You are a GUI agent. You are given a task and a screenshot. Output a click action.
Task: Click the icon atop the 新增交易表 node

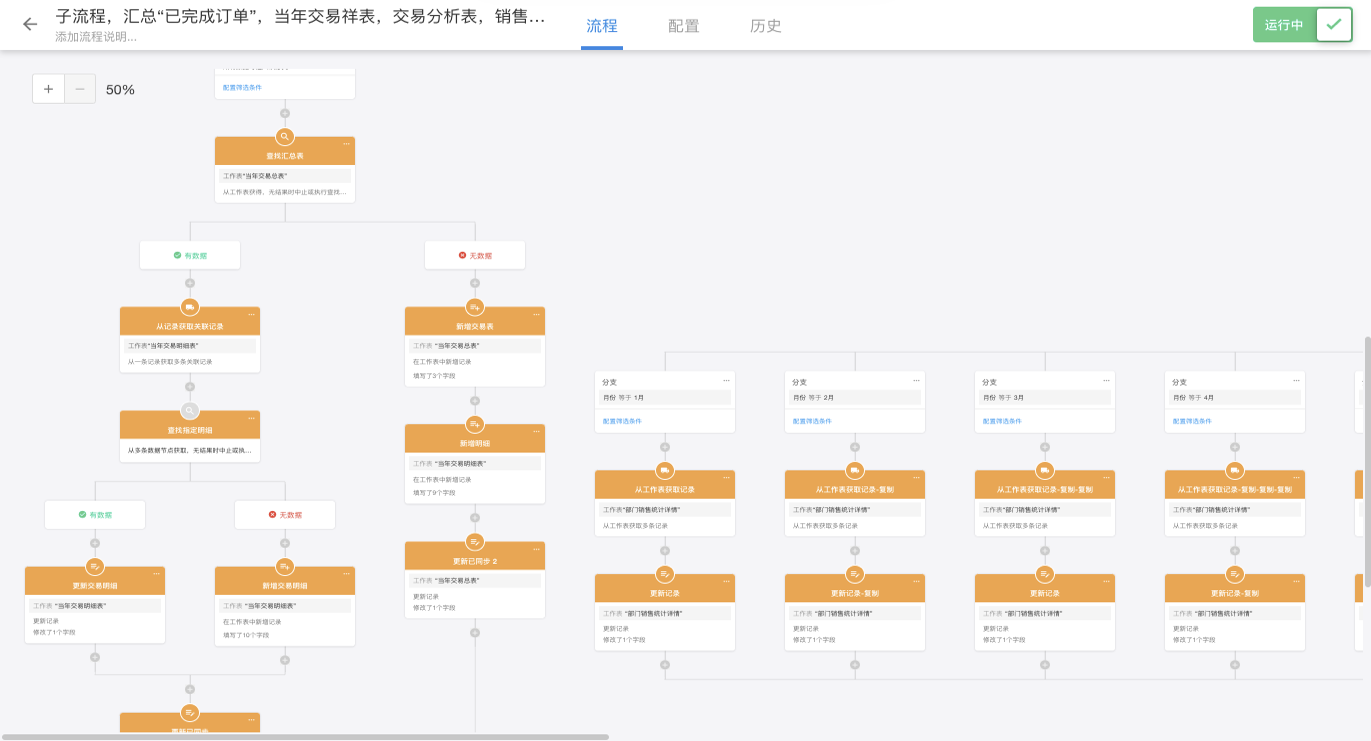[475, 307]
